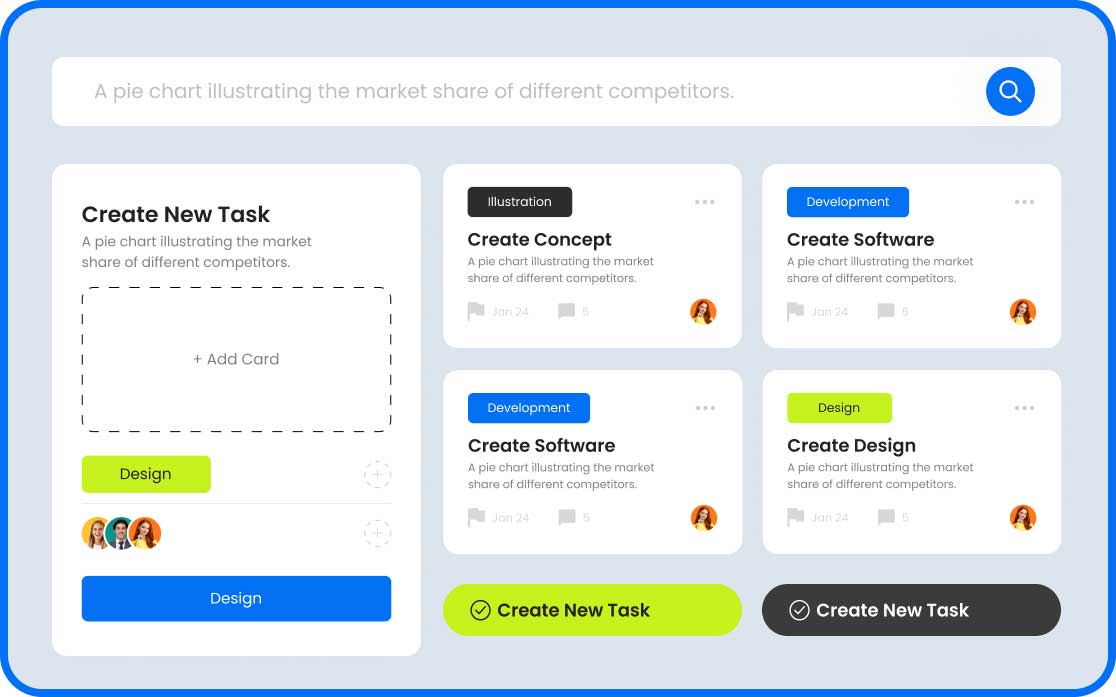Click assignee avatar on Create Concept card
Image resolution: width=1116 pixels, height=697 pixels.
pos(703,311)
